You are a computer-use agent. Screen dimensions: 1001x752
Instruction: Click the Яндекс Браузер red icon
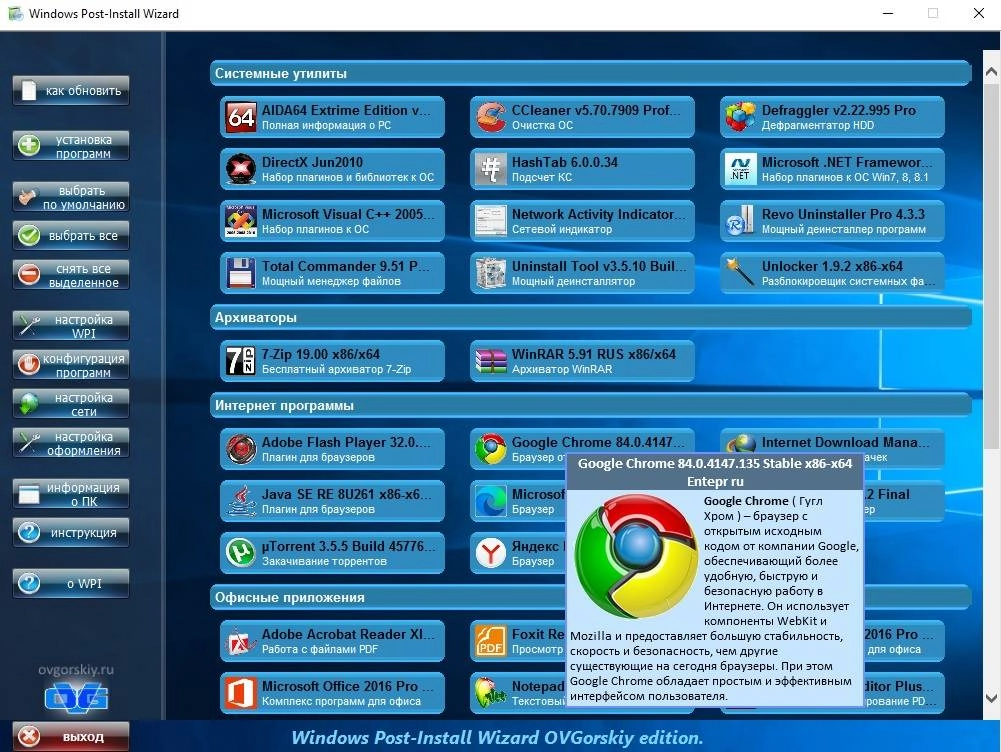(x=489, y=552)
